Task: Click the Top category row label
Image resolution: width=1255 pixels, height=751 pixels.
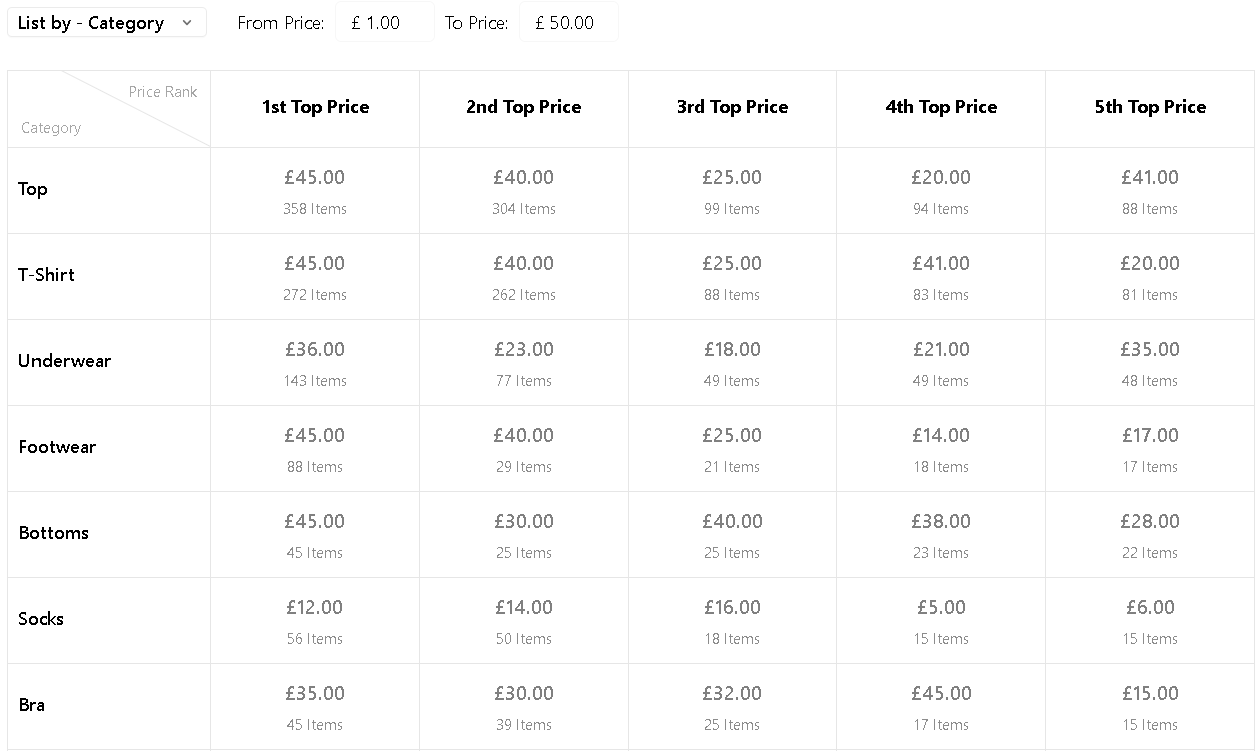Action: [33, 189]
